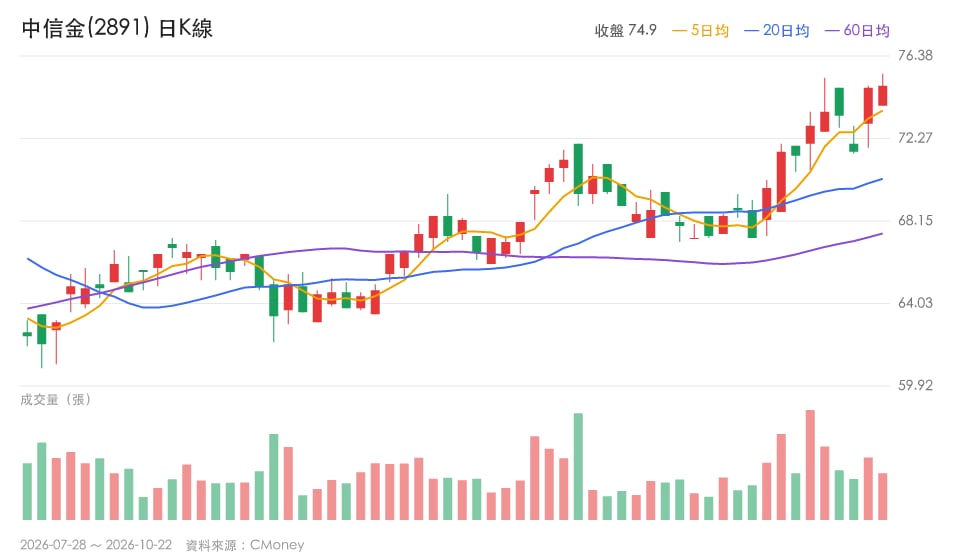Select the first green candlestick on the left
The image size is (960, 560).
pyautogui.click(x=27, y=334)
